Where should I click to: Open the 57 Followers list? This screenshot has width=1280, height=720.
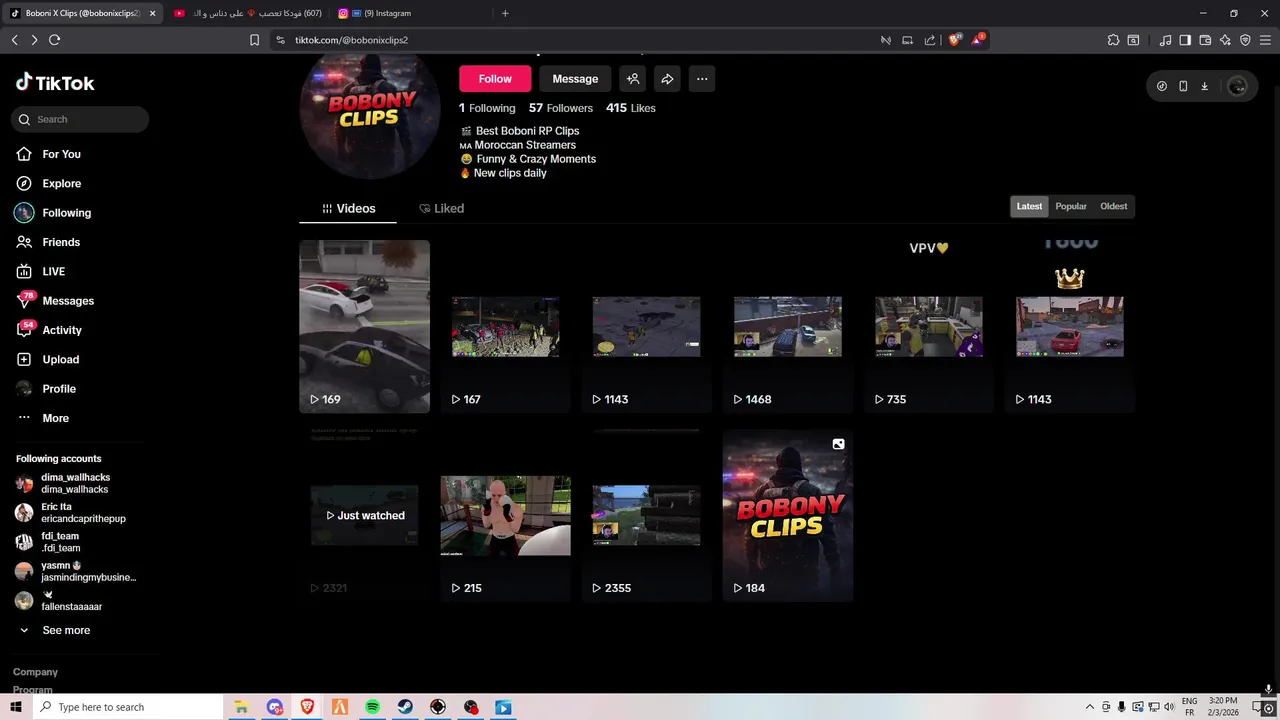click(x=561, y=108)
